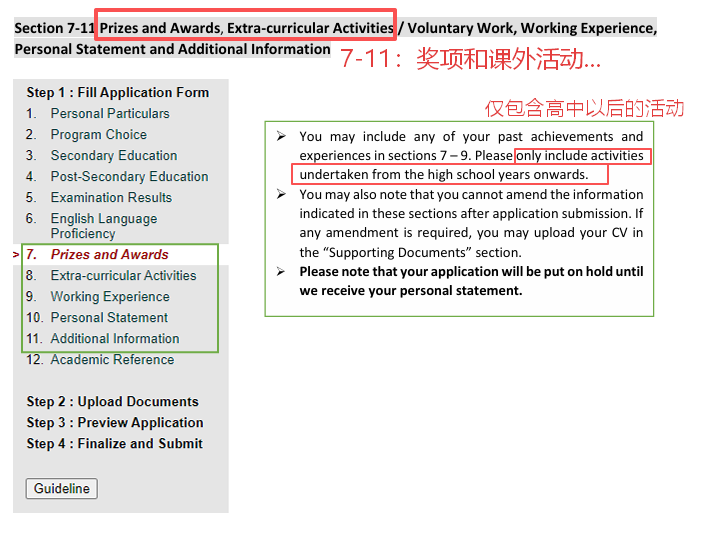This screenshot has height=533, width=705.
Task: Go to Working Experience section
Action: point(110,297)
